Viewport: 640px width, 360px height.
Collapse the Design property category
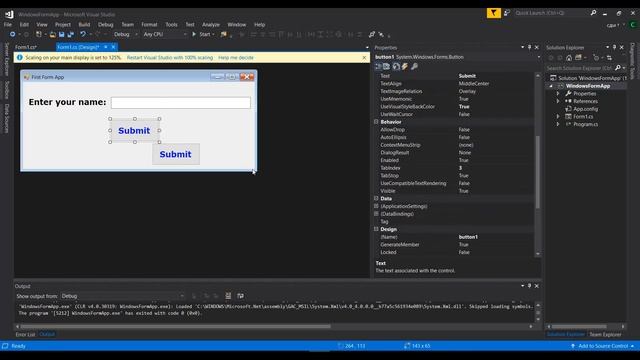pos(376,229)
